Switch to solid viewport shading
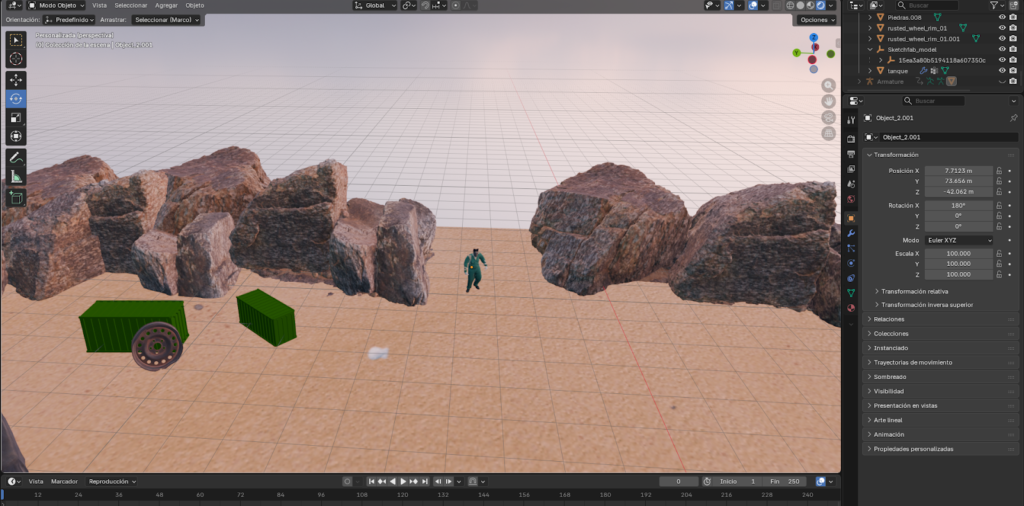 (800, 5)
